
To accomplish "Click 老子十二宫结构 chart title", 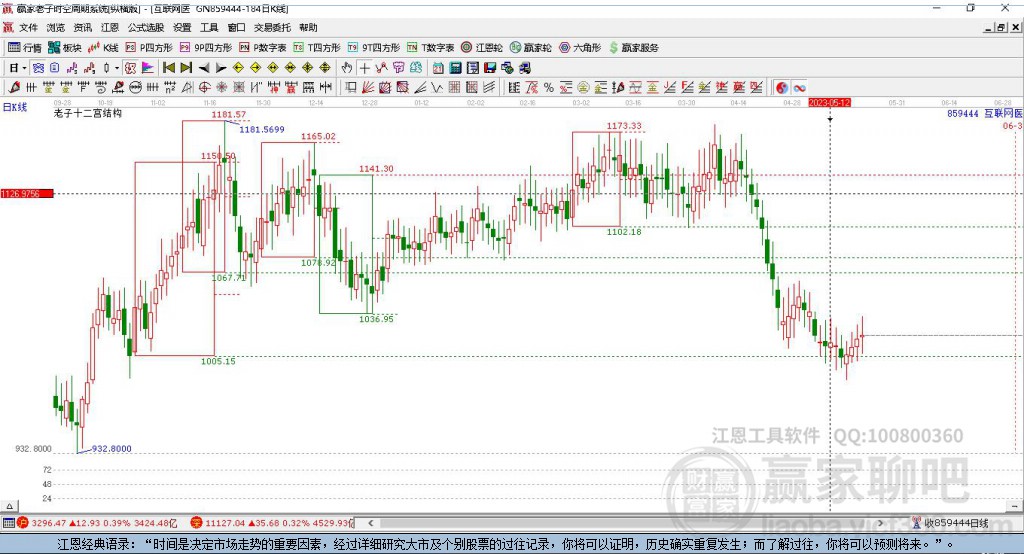I will (x=88, y=114).
